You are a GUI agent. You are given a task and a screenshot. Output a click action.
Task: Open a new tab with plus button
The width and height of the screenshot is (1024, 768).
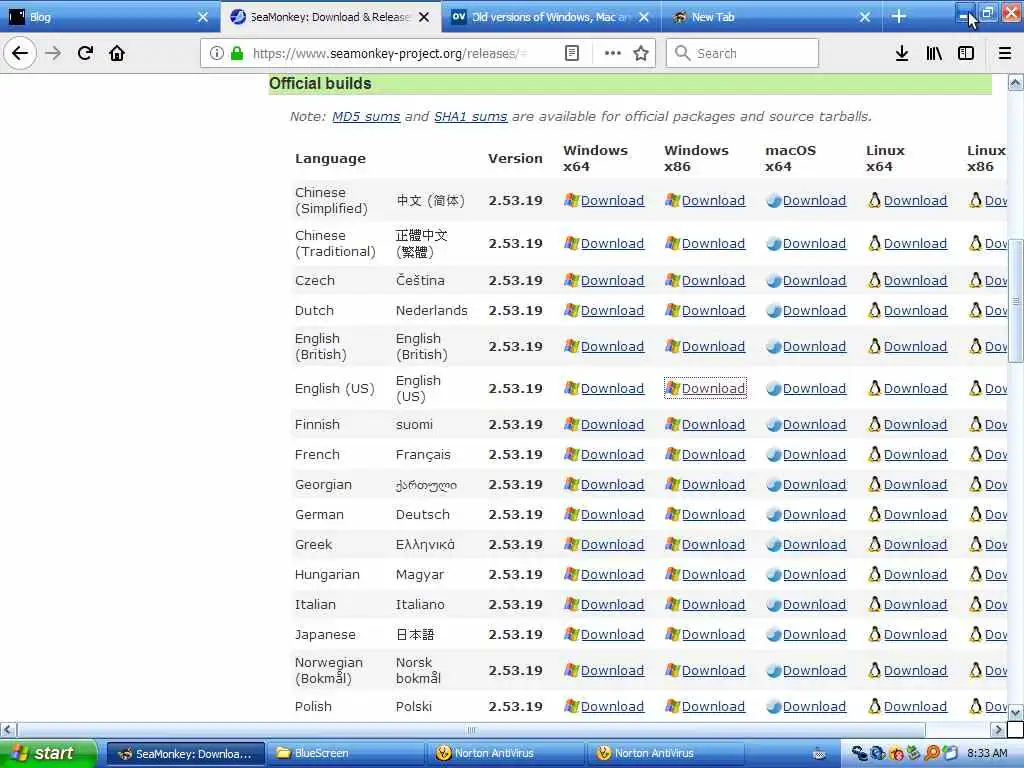(899, 16)
